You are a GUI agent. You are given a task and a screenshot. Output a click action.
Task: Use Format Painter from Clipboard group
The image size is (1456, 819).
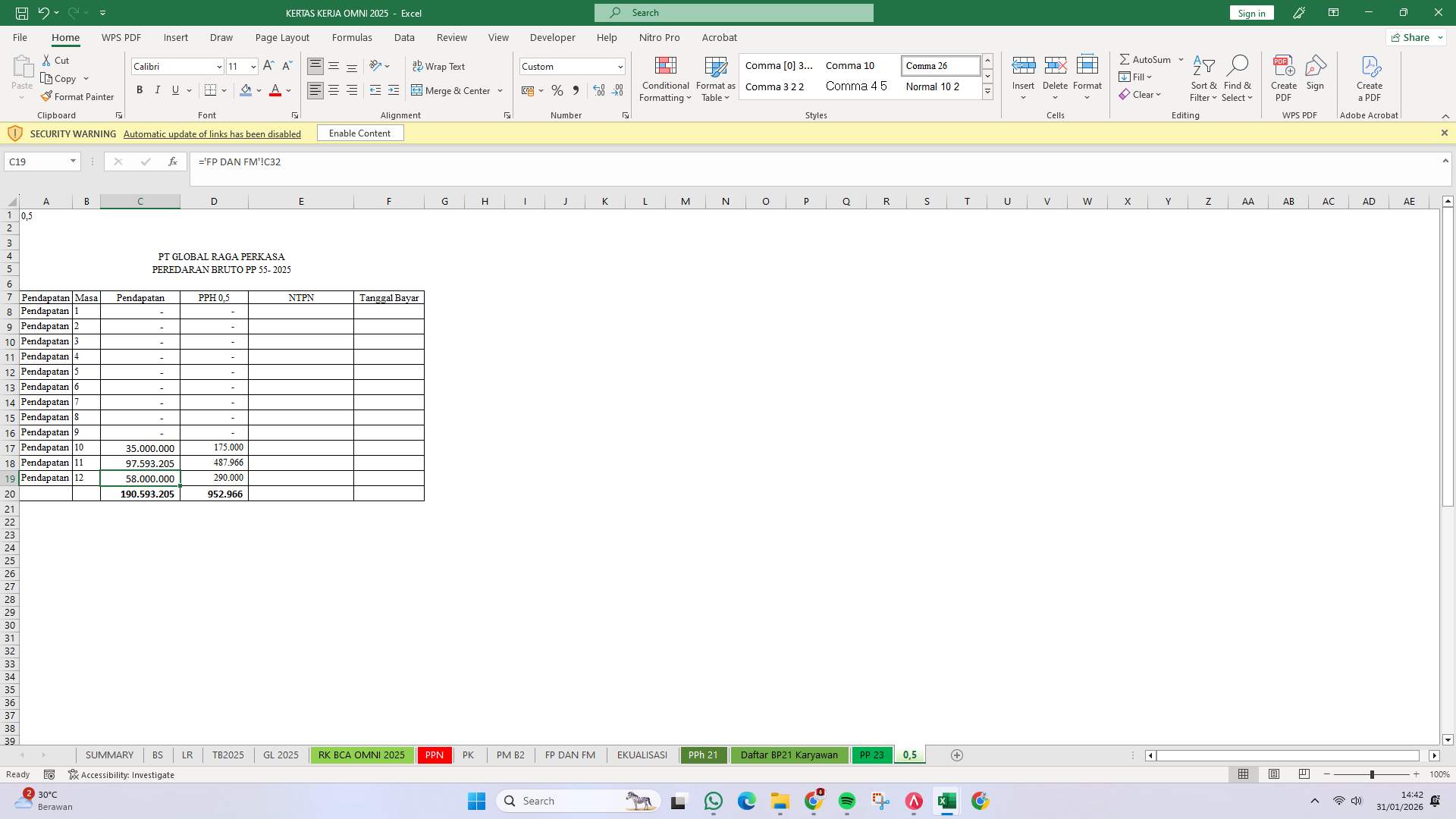click(x=78, y=96)
